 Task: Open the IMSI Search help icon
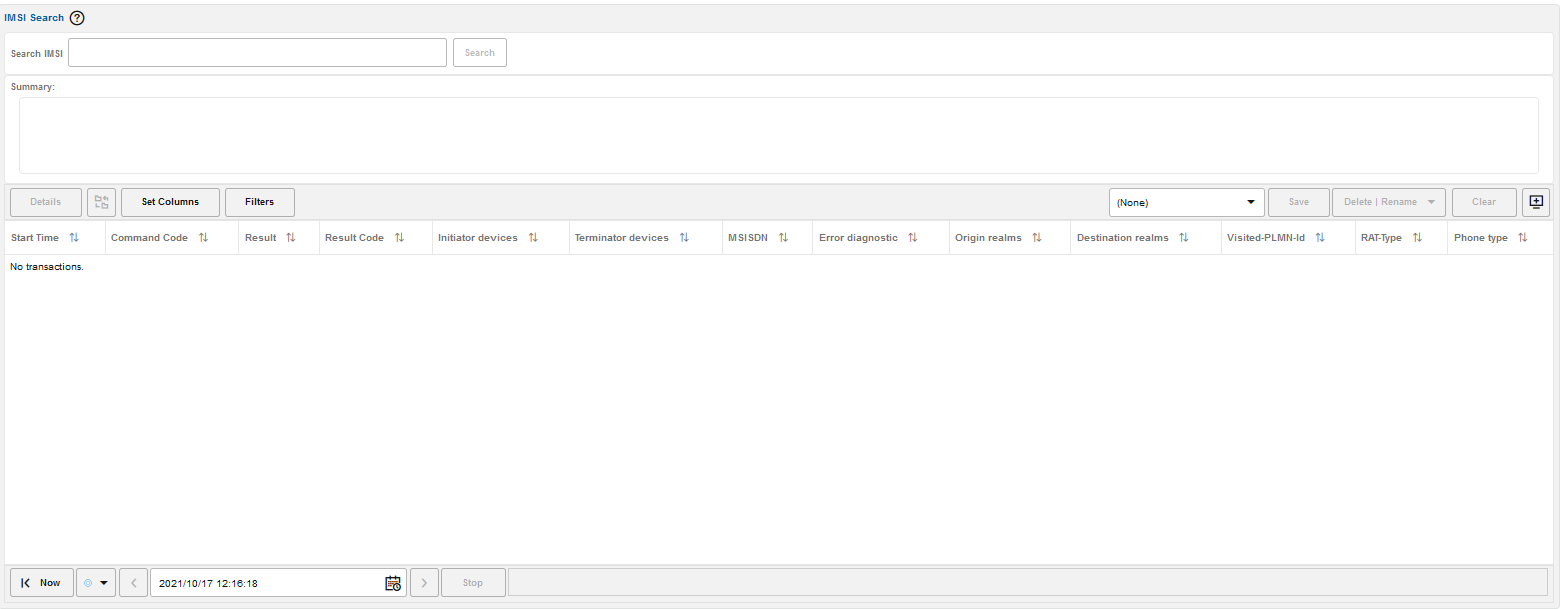(x=77, y=18)
